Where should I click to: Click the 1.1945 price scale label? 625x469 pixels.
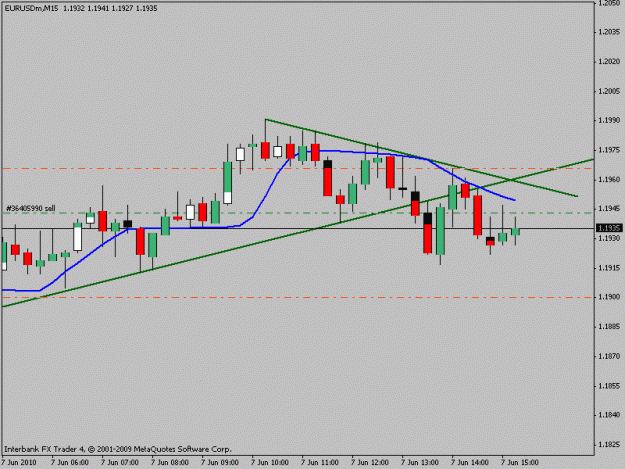click(x=609, y=208)
